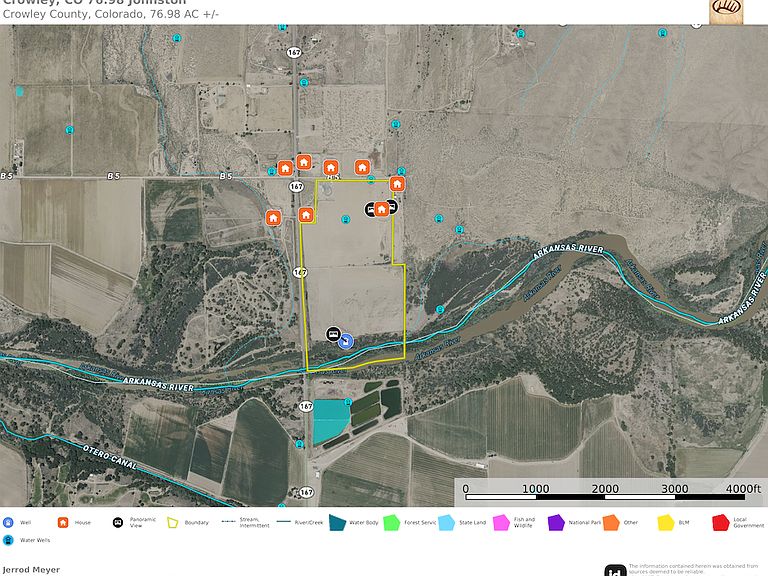Click the bear paw logo in the header
Screen dimensions: 768x576
(x=726, y=11)
